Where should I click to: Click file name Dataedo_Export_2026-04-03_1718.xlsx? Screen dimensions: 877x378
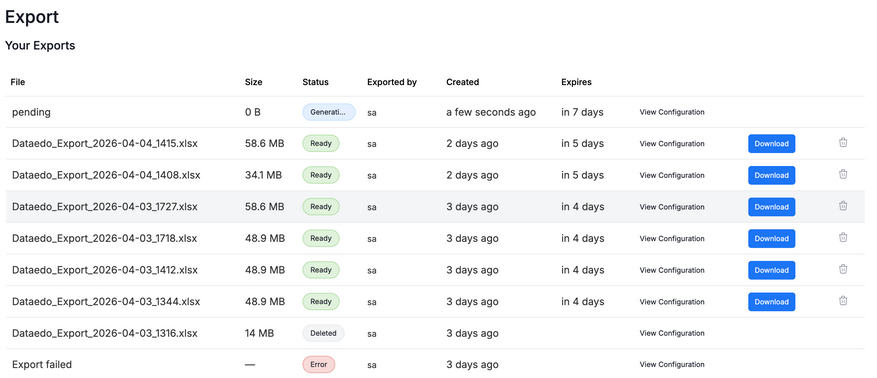105,238
